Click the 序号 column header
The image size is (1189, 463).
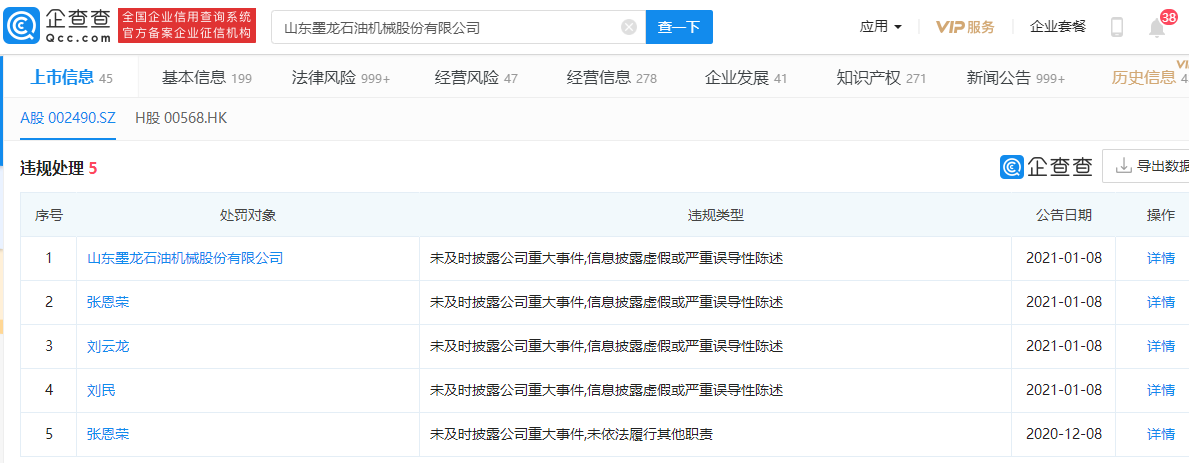pyautogui.click(x=49, y=215)
